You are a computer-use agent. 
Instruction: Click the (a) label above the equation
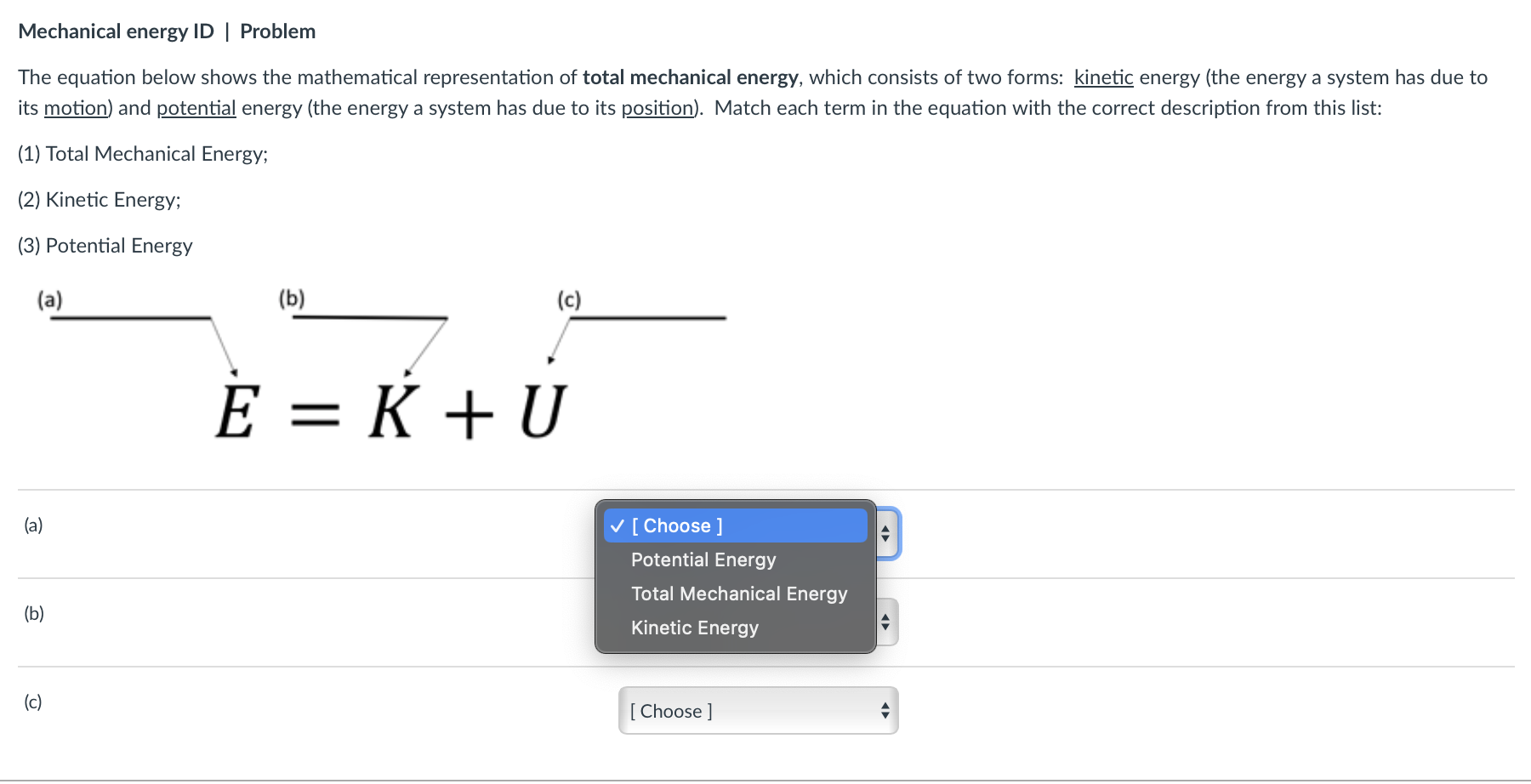point(49,299)
